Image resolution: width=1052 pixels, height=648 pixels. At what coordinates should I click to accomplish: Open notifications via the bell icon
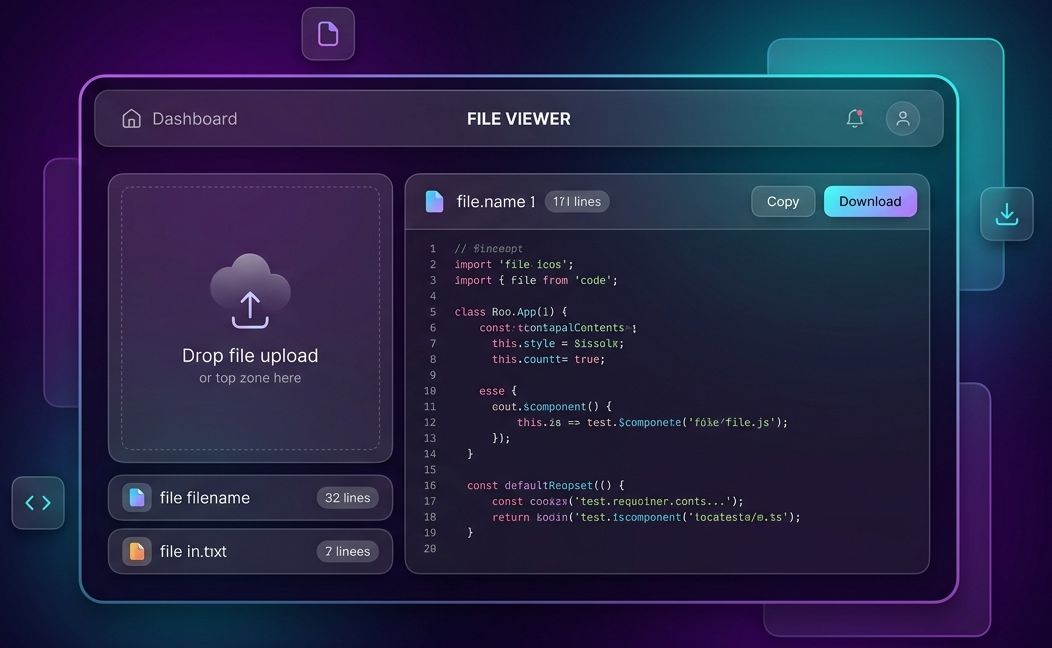click(x=855, y=118)
